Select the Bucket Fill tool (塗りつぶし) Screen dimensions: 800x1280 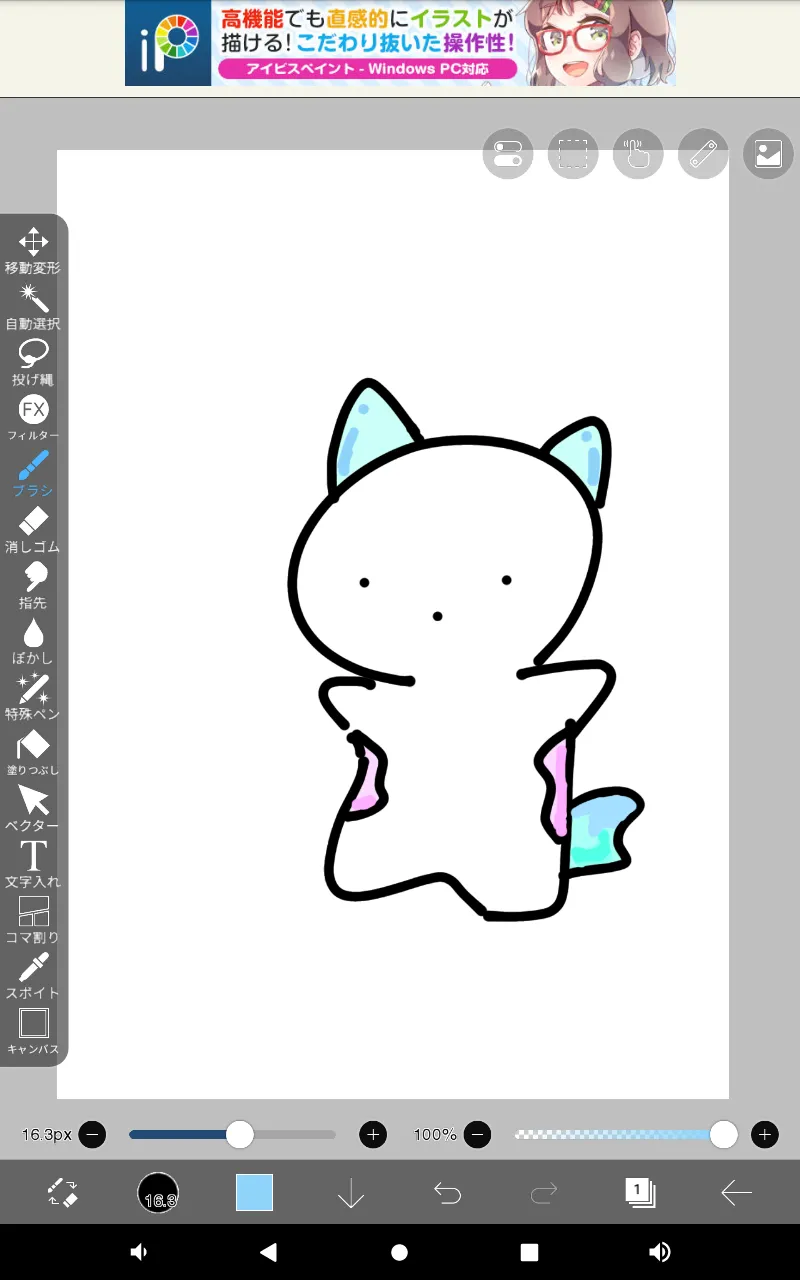coord(33,753)
